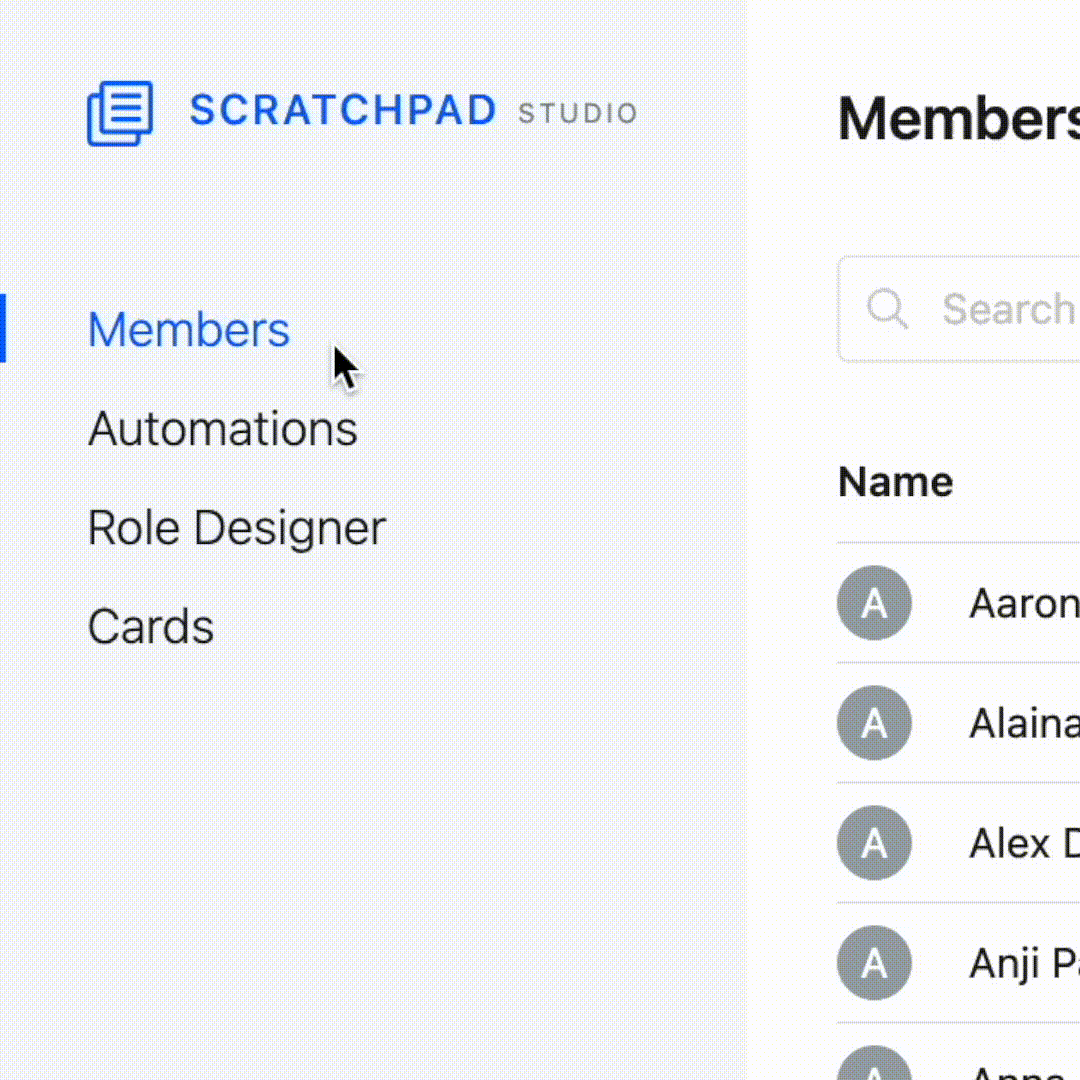This screenshot has height=1080, width=1080.
Task: Click the Scratchpad Studio logo icon
Action: click(120, 112)
